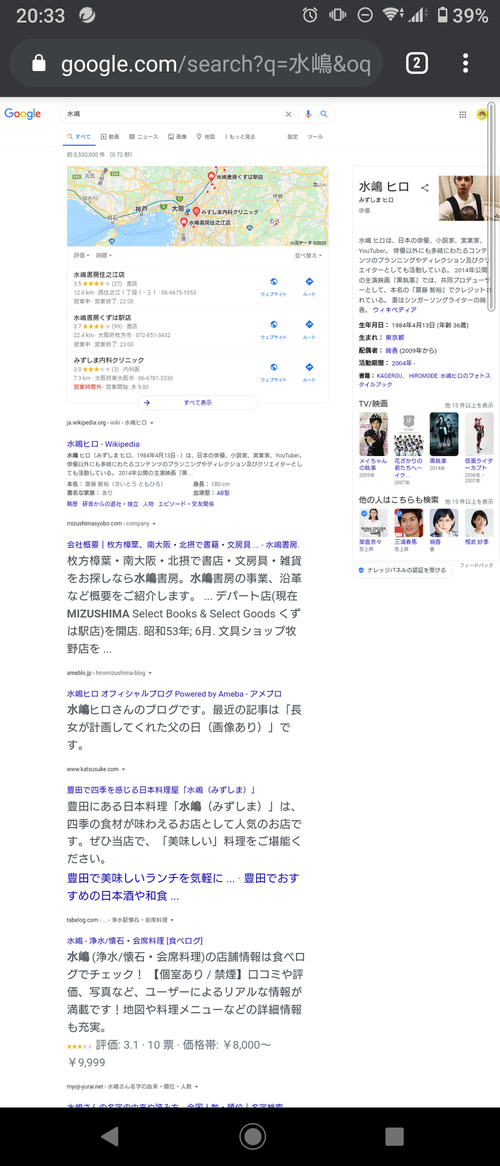Open the 水嶋ヒロ - Wikipedia result
Image resolution: width=500 pixels, height=1166 pixels.
103,444
